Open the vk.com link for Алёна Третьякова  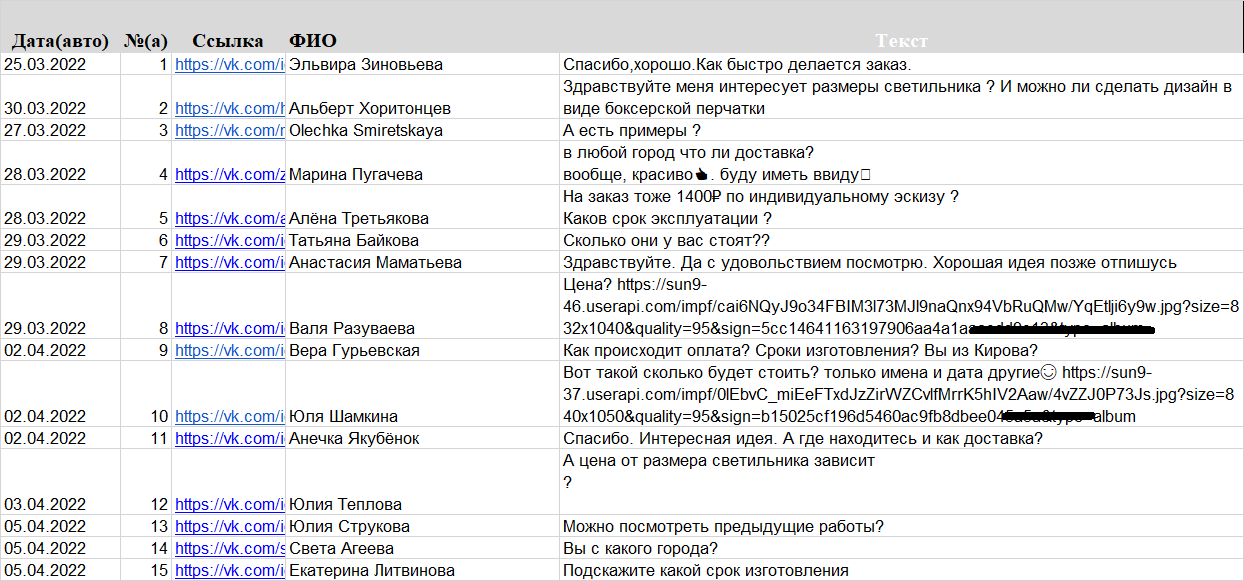(x=230, y=218)
